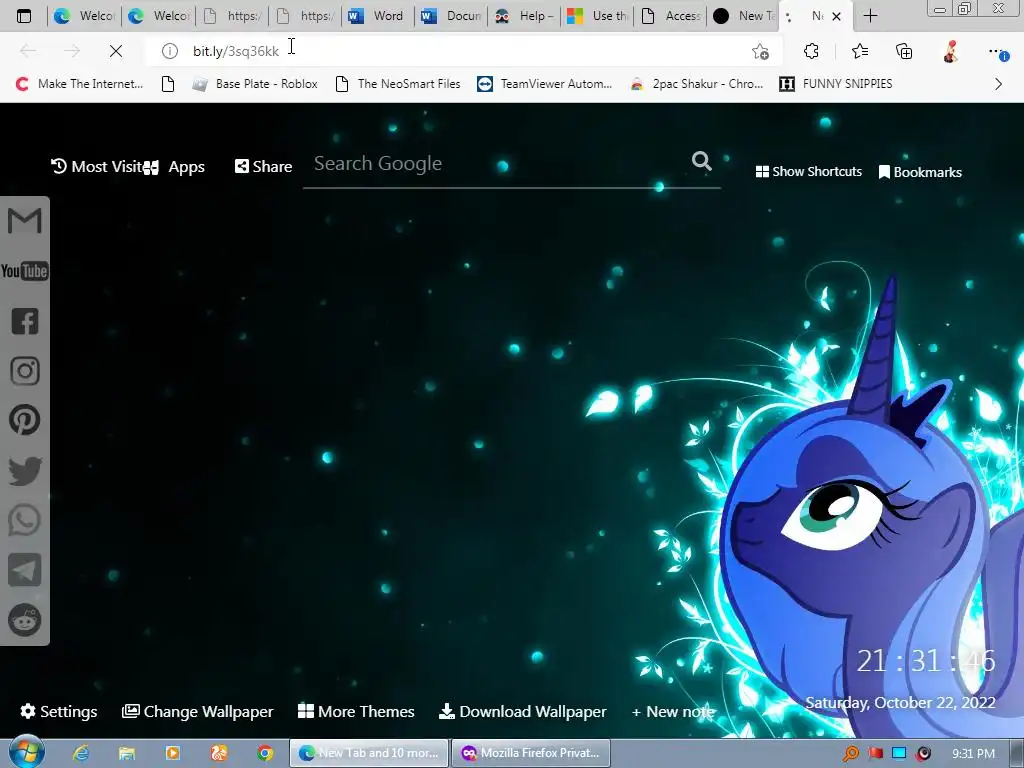Open the tab actions menu icon
Image resolution: width=1024 pixels, height=768 pixels.
[x=24, y=16]
